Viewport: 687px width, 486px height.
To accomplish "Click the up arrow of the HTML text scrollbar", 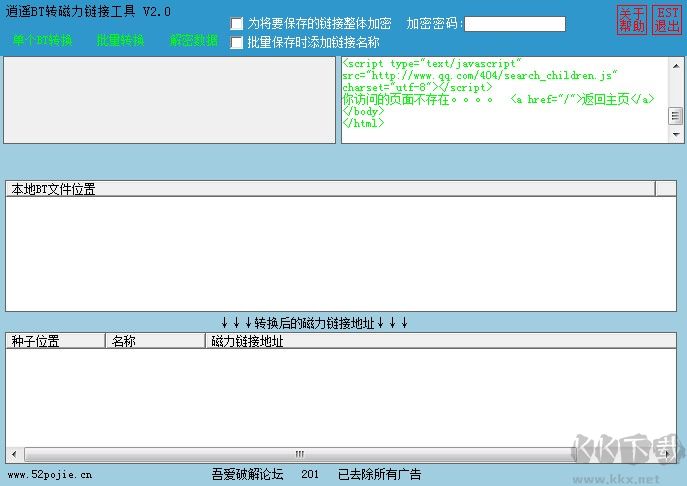I will click(676, 65).
